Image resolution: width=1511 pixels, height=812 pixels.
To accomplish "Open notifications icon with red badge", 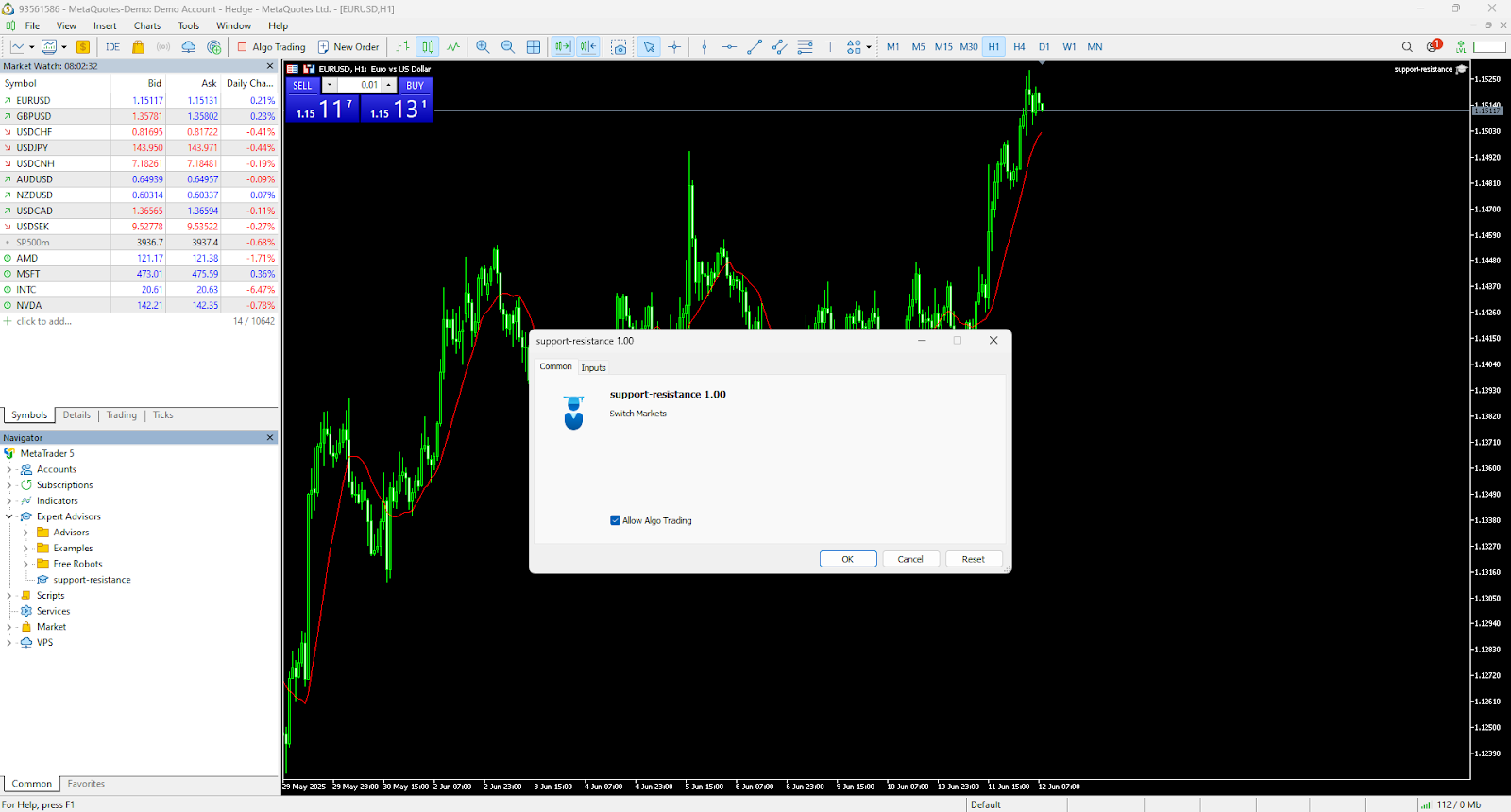I will (x=1434, y=46).
